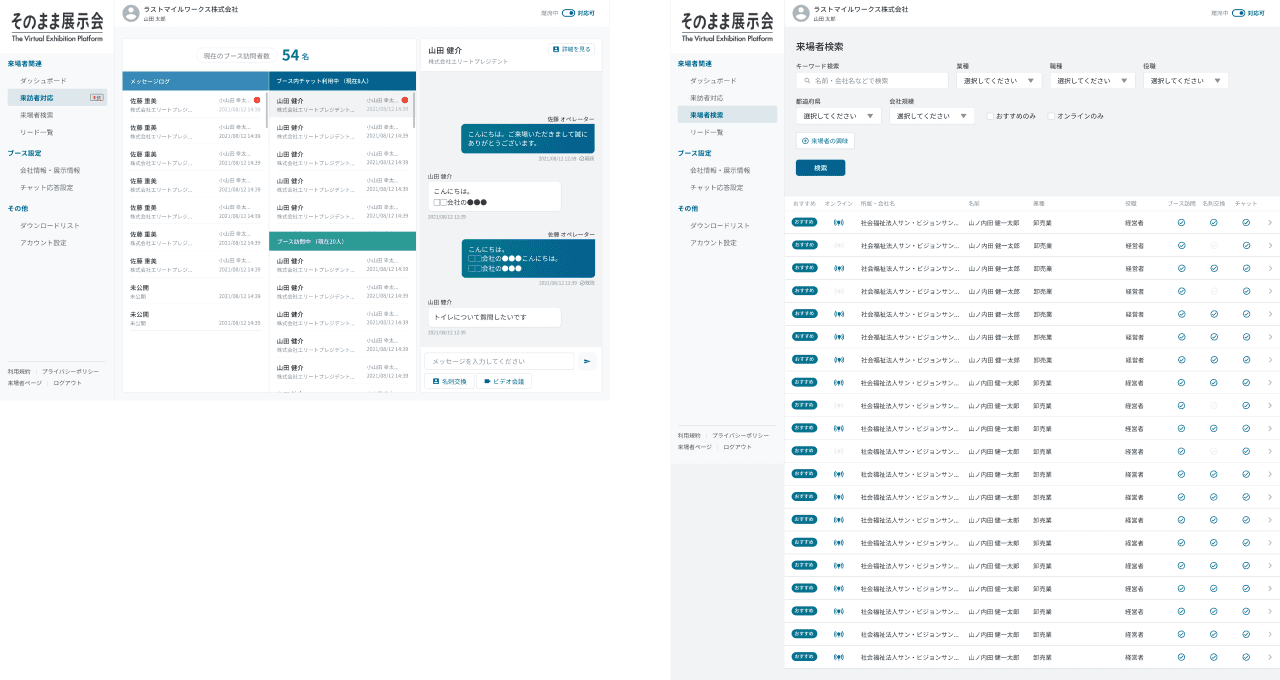Toggle the 対応可 switch above the chat panel
Screen dimensions: 1280x680
(x=568, y=13)
